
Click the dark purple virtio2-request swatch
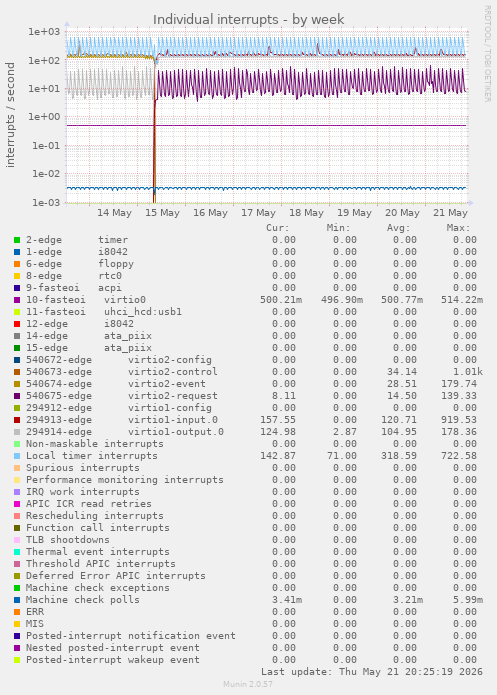point(17,396)
